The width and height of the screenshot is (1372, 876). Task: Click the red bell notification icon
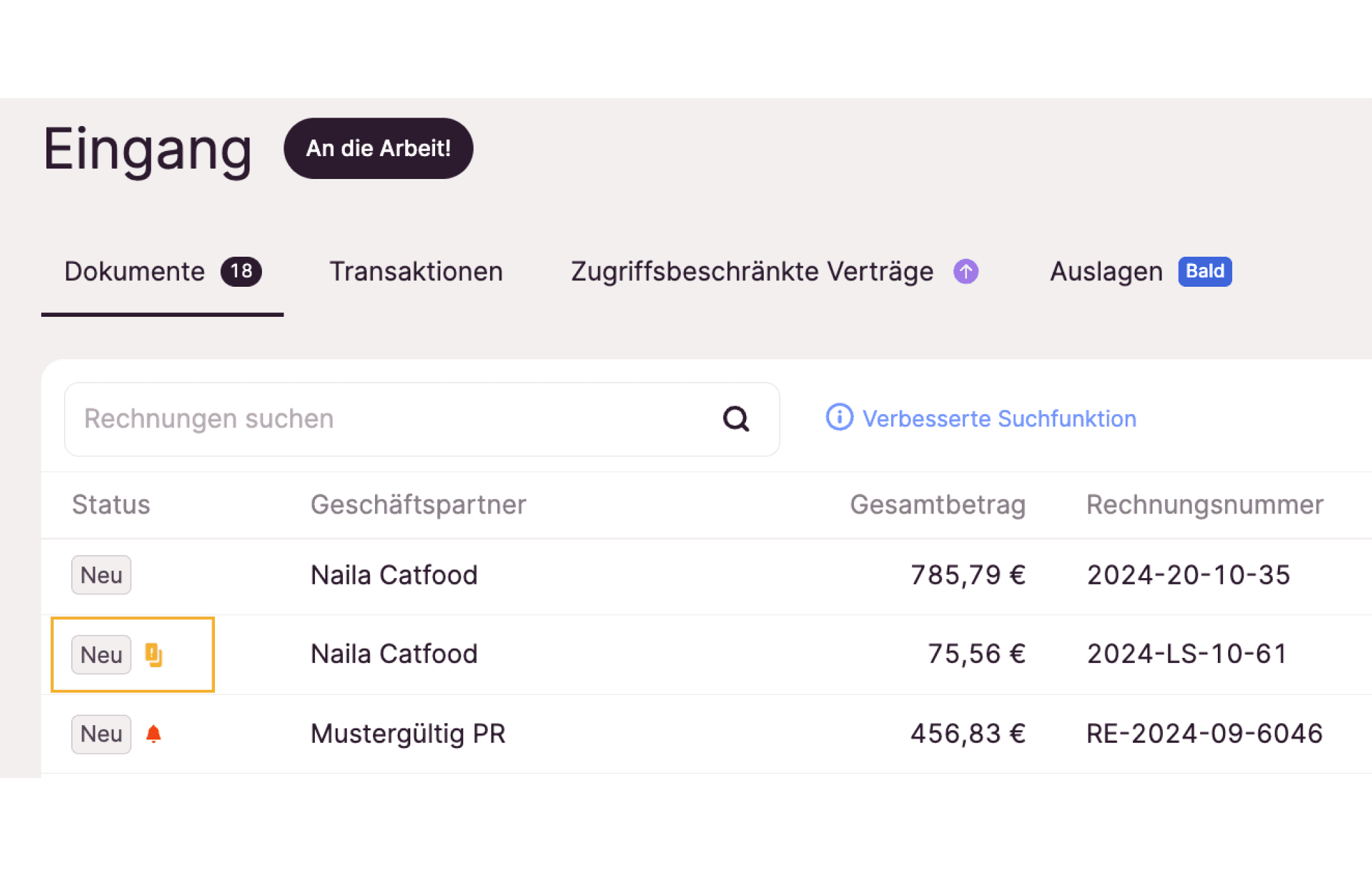click(153, 734)
